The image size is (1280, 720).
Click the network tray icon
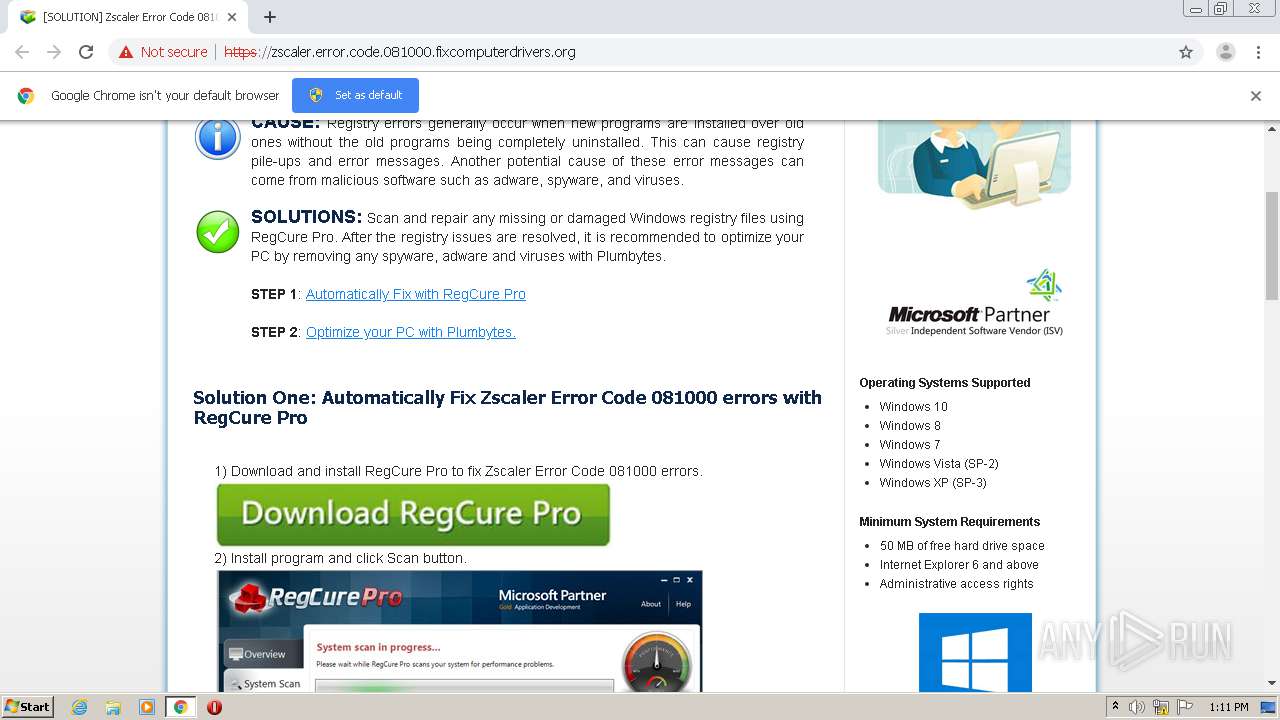click(x=1161, y=707)
